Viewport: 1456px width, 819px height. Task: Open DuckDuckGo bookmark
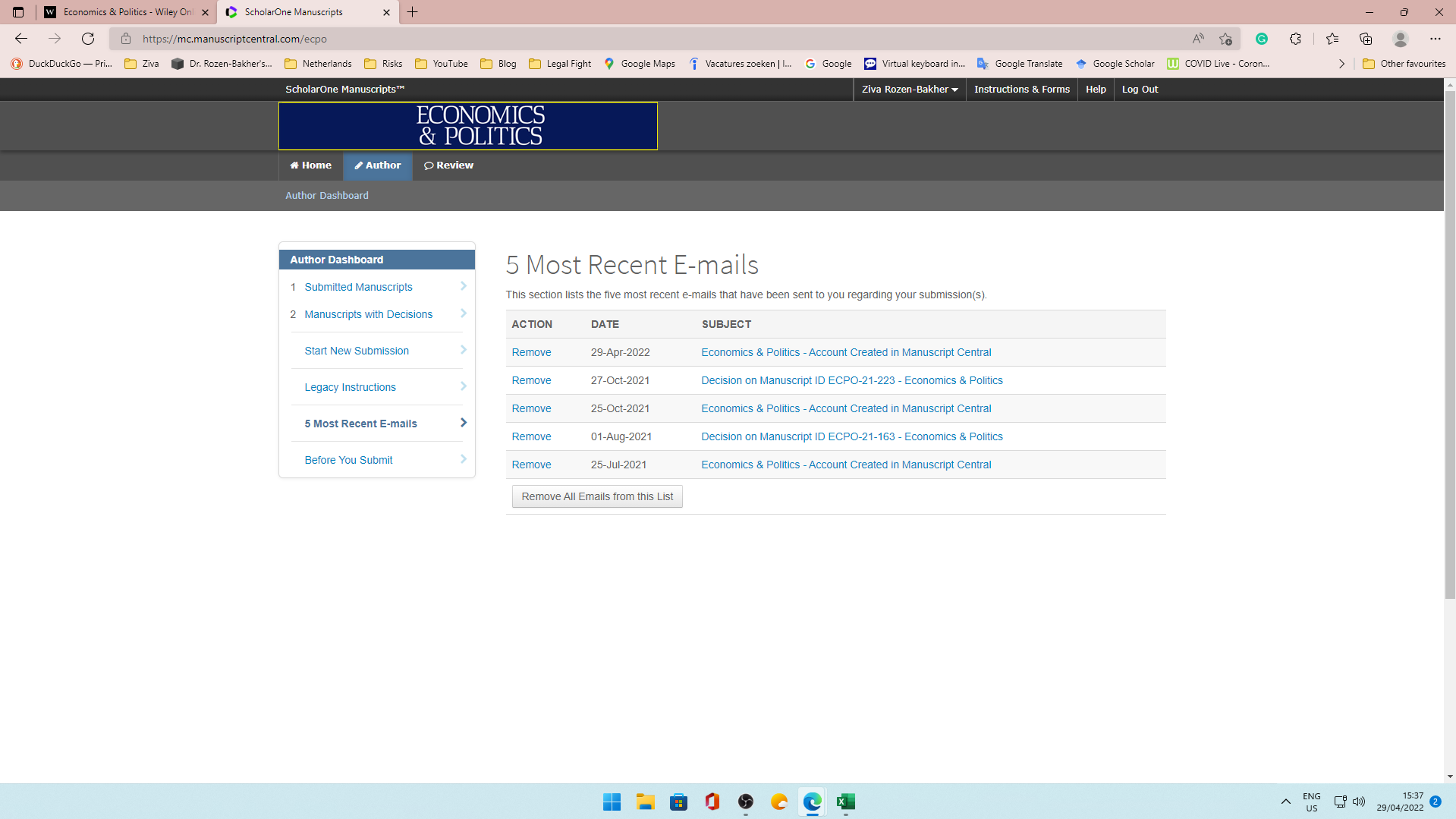61,64
